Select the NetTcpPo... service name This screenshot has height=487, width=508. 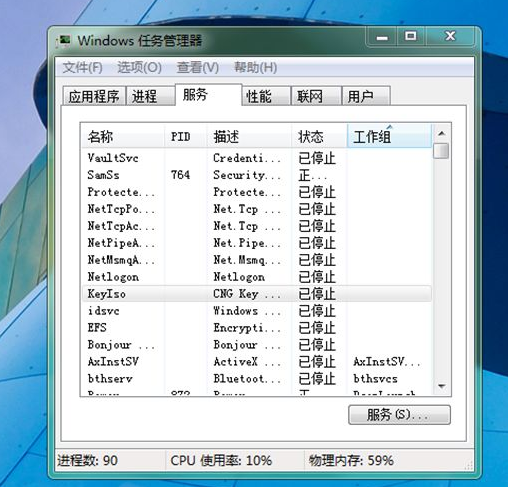[121, 209]
